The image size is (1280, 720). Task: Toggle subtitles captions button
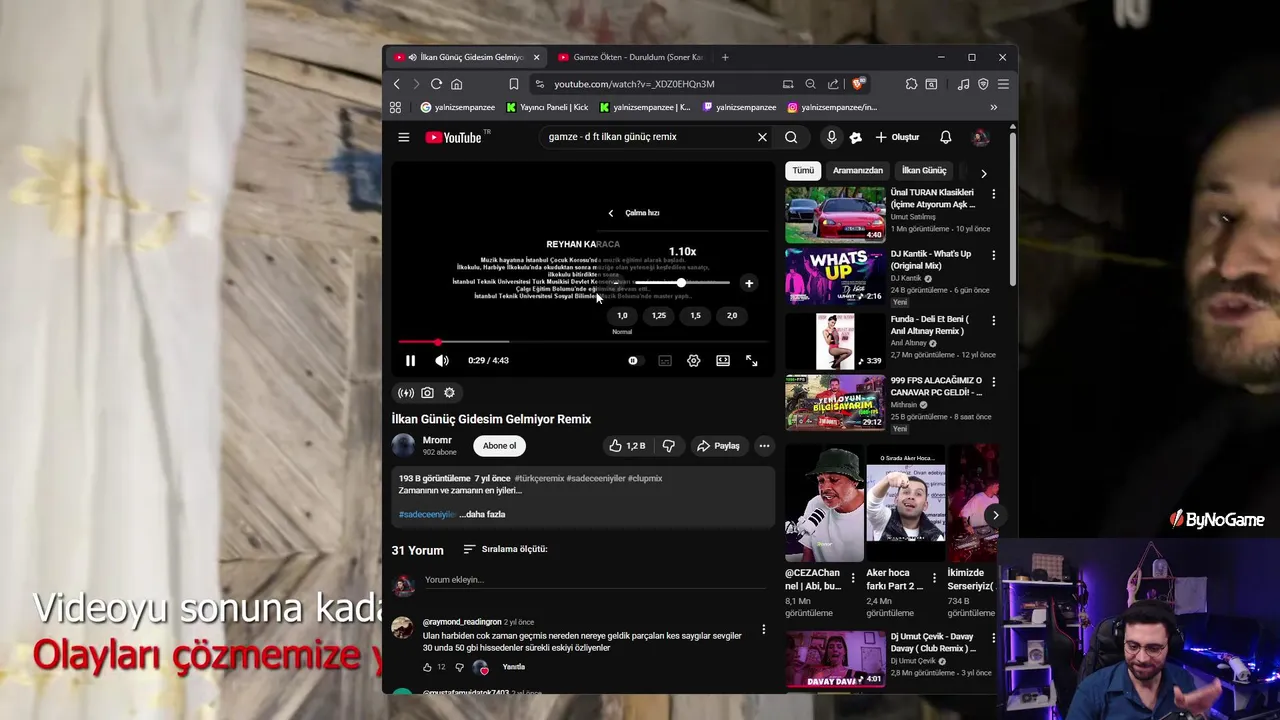(x=665, y=360)
